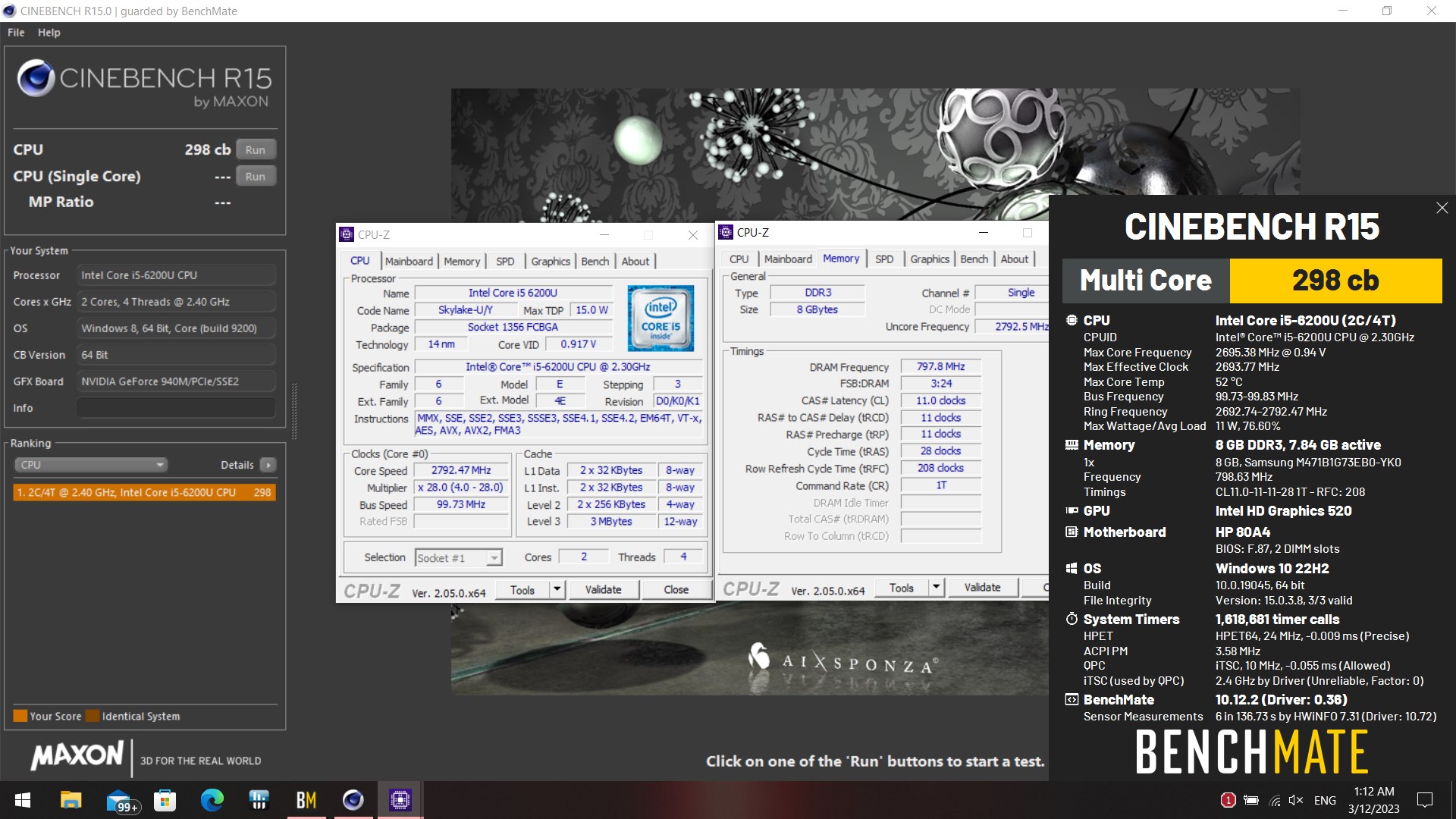
Task: Click the battery tray icon
Action: coord(1251,800)
